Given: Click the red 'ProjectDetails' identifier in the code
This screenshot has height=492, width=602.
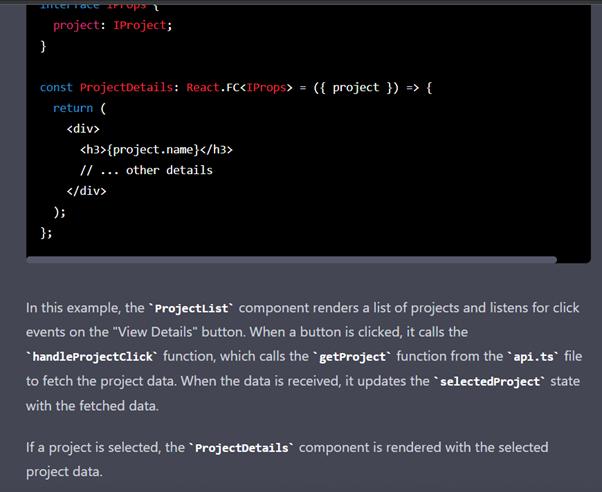Looking at the screenshot, I should click(x=126, y=88).
